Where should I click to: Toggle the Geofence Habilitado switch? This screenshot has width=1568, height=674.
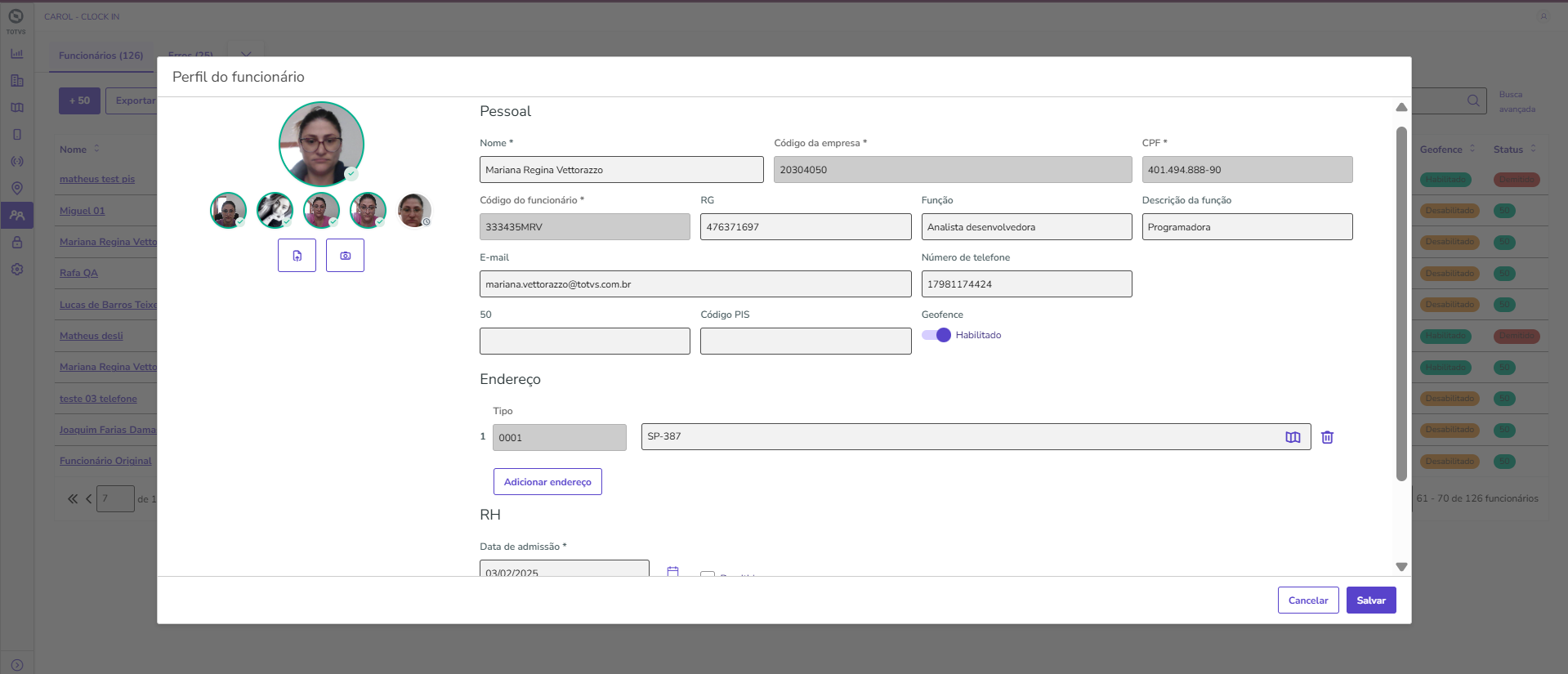936,335
